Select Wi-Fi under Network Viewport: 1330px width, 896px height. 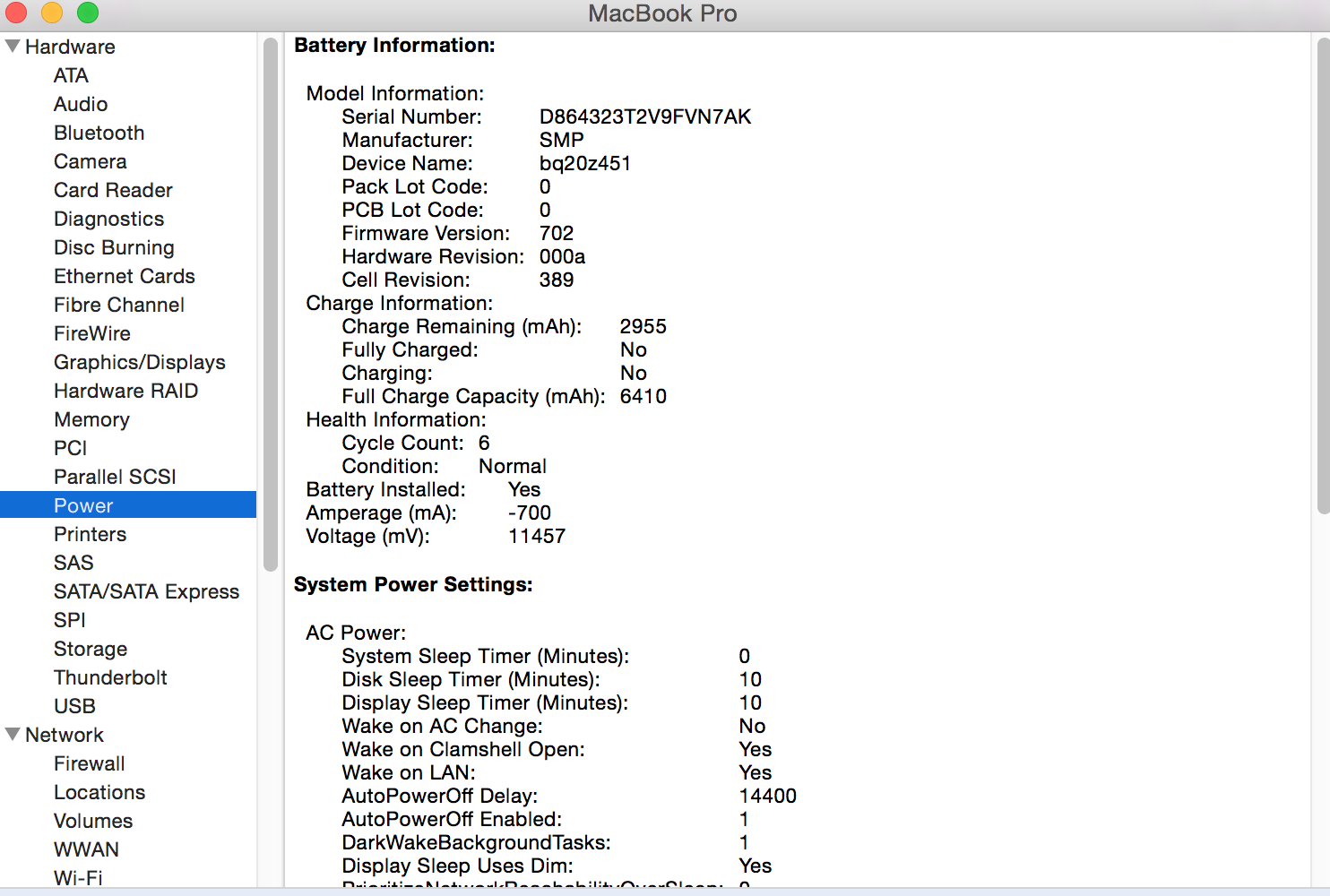coord(78,877)
